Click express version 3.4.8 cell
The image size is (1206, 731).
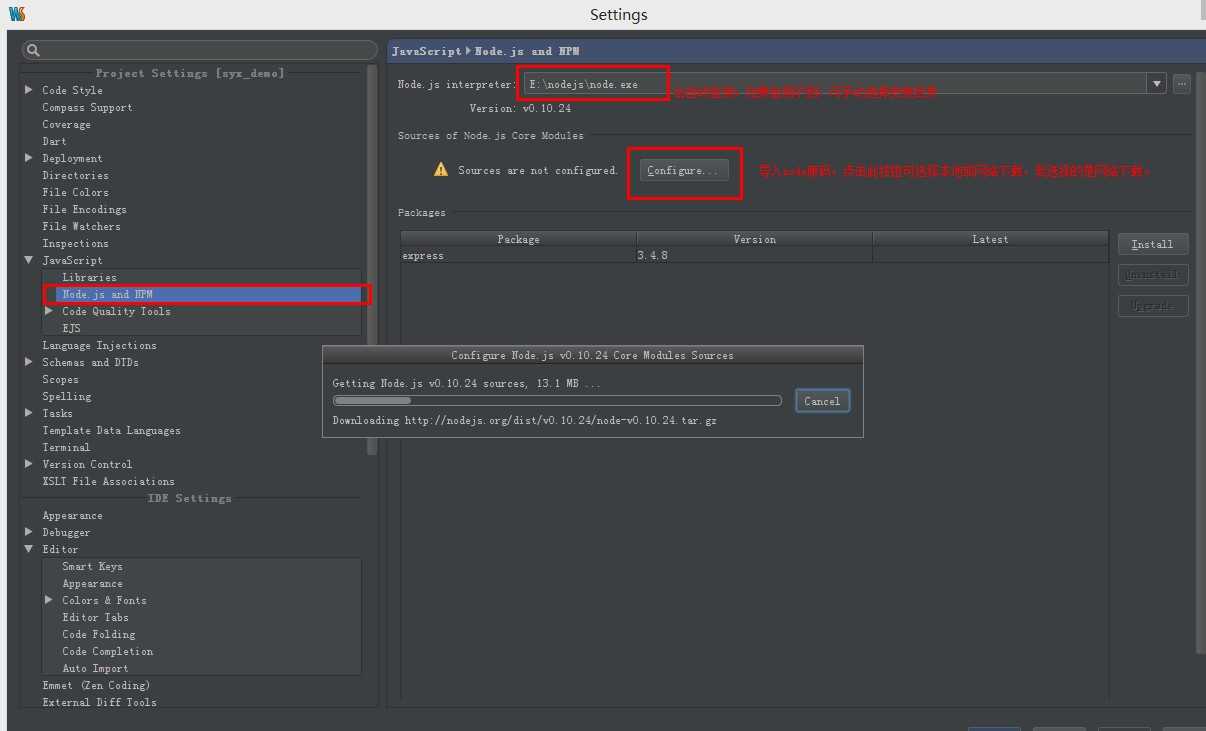click(754, 256)
